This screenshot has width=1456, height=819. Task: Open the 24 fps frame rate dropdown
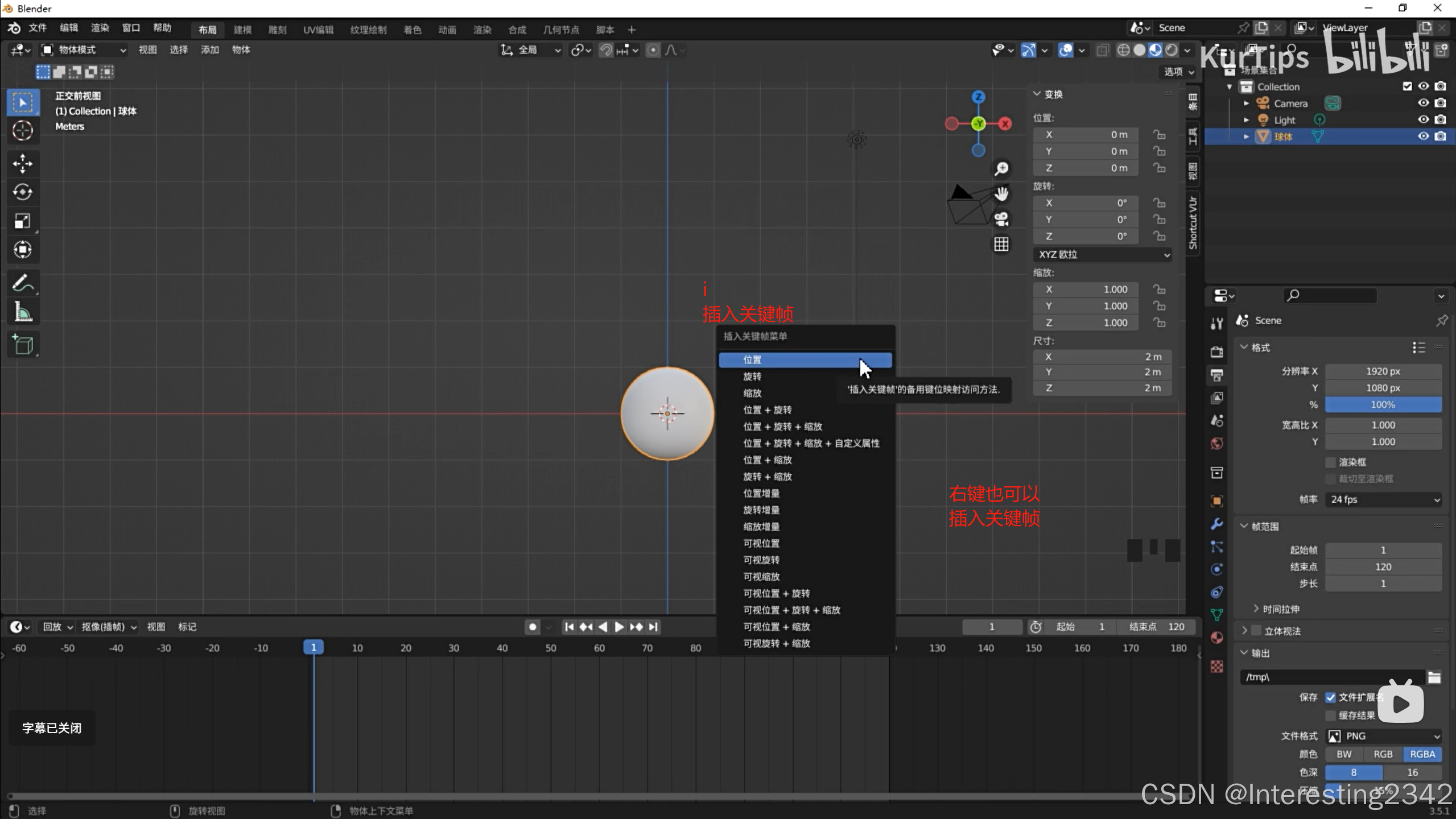(x=1383, y=499)
